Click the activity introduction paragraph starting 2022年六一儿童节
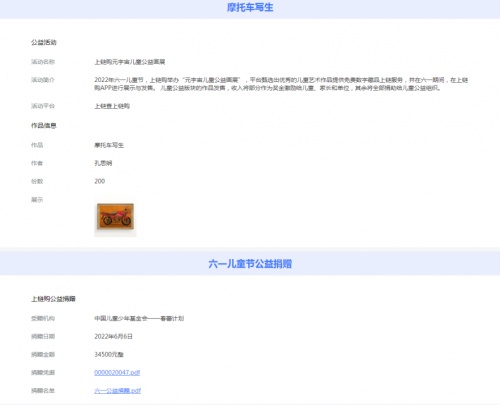 pos(281,84)
